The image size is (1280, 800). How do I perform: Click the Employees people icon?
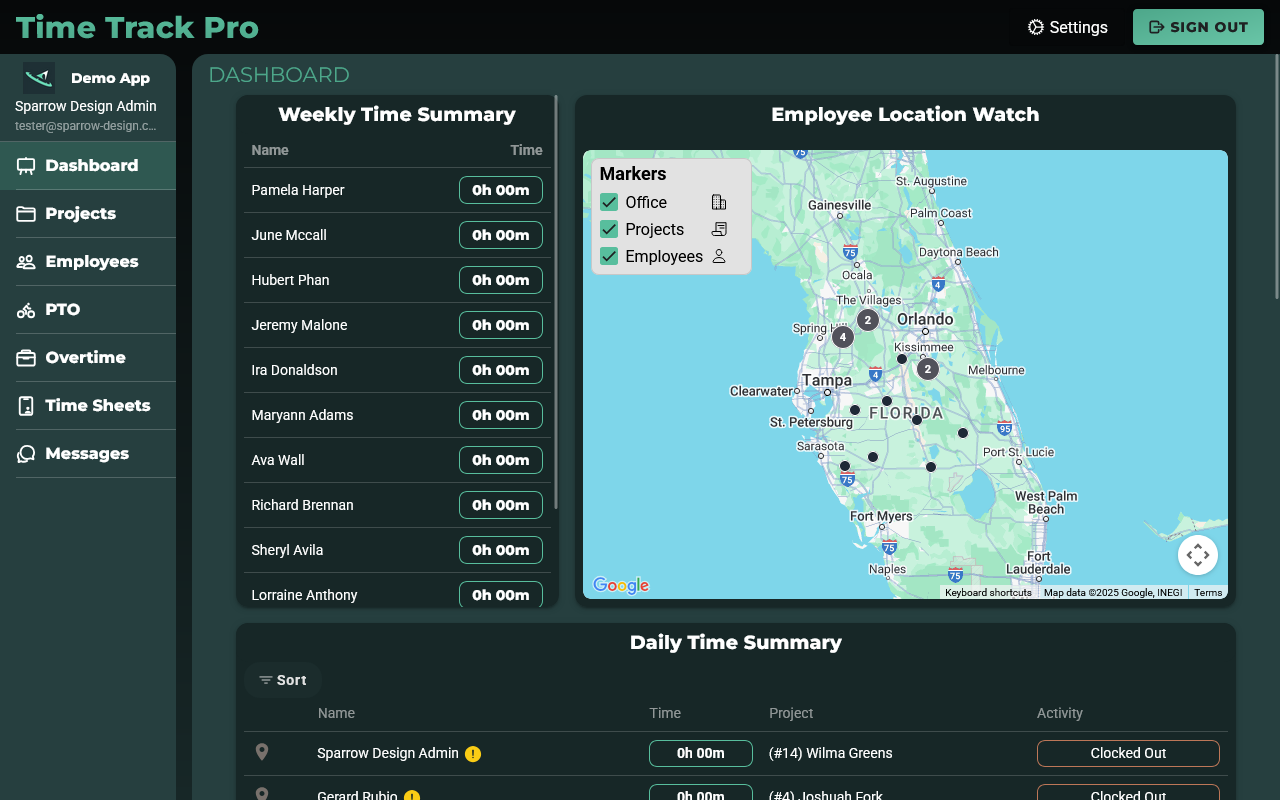pos(26,262)
